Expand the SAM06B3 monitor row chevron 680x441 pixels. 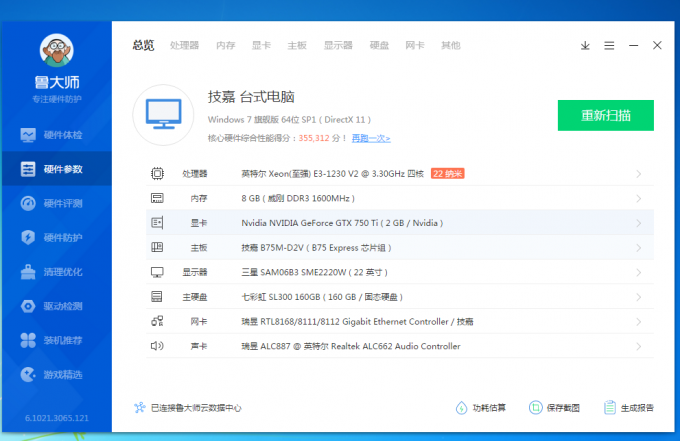coord(638,273)
